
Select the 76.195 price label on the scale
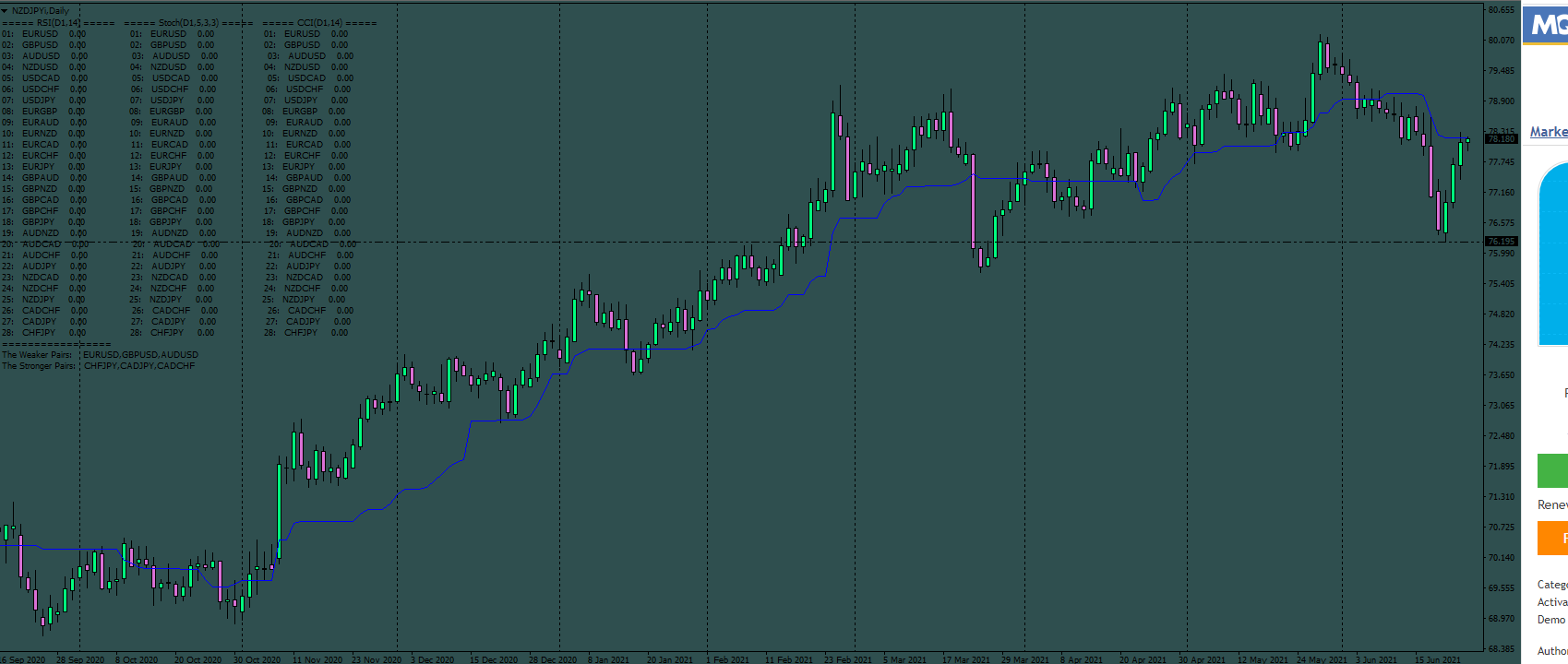(1502, 242)
